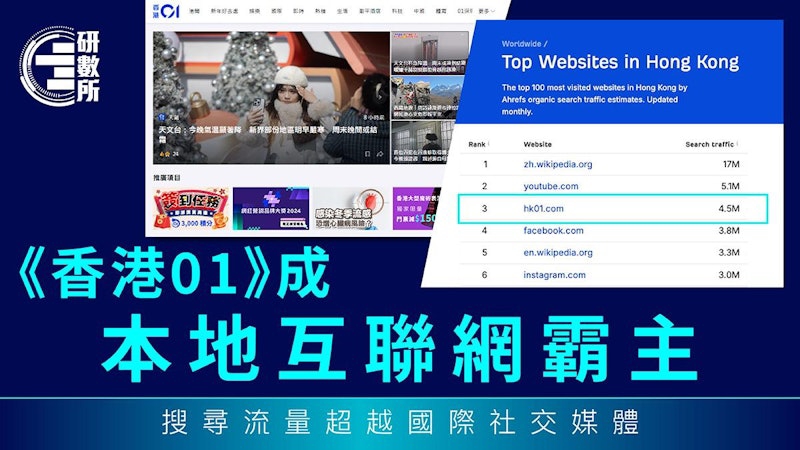Screen dimensions: 800x450
Task: Visit the youtube.com link
Action: (551, 186)
